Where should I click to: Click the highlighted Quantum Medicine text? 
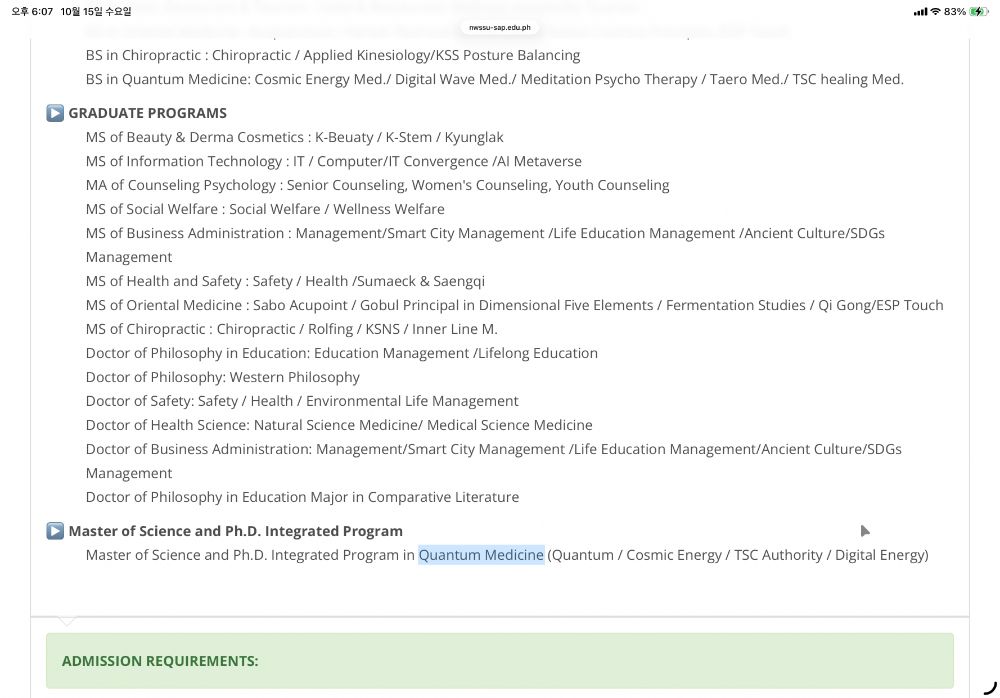click(x=481, y=555)
